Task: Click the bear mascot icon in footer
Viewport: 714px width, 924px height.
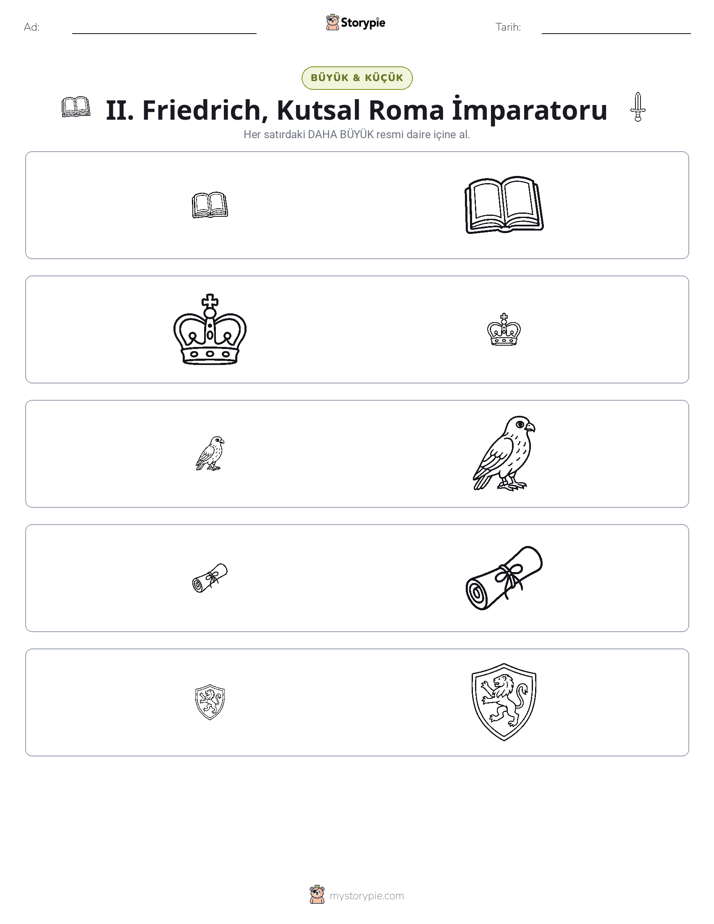Action: pyautogui.click(x=317, y=895)
